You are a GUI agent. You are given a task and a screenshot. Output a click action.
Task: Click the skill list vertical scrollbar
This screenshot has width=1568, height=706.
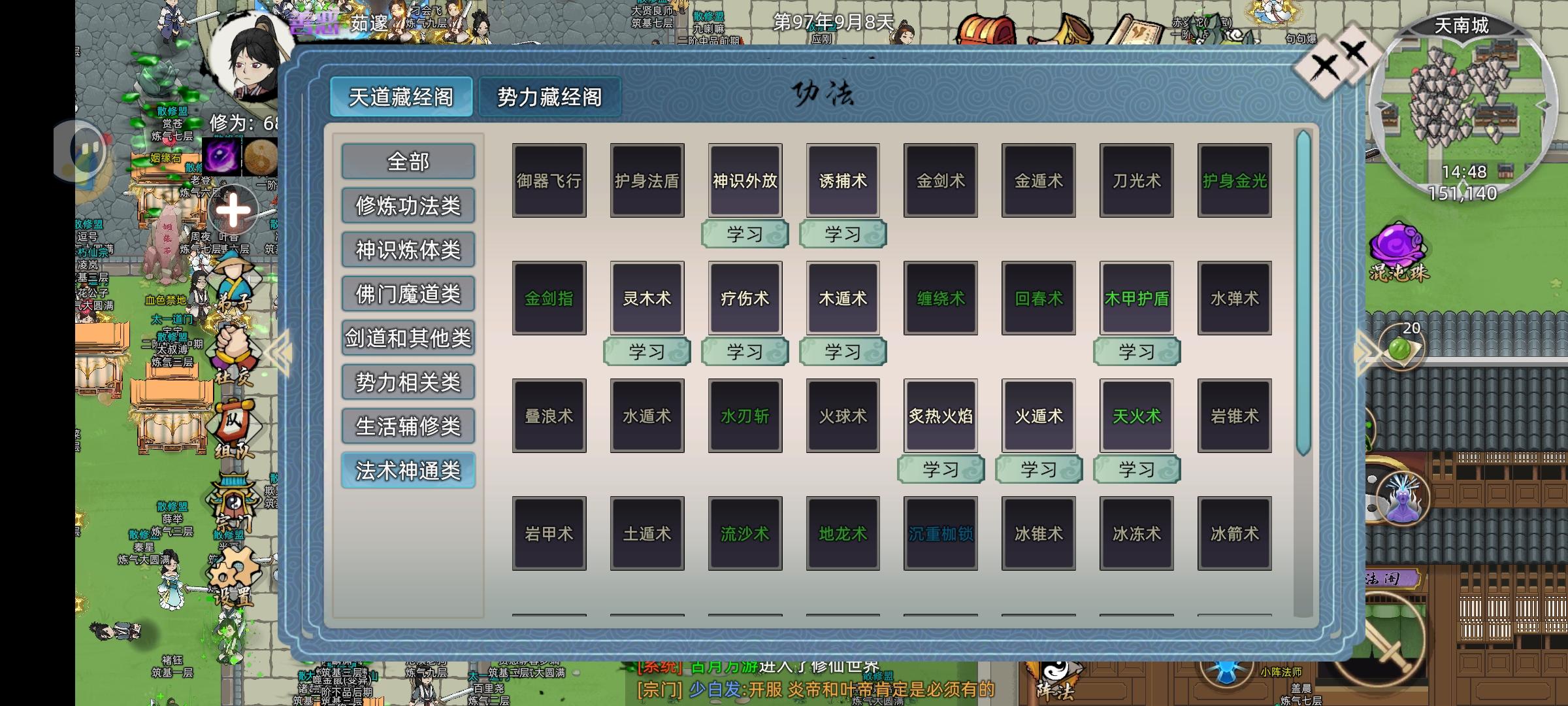pos(1303,292)
